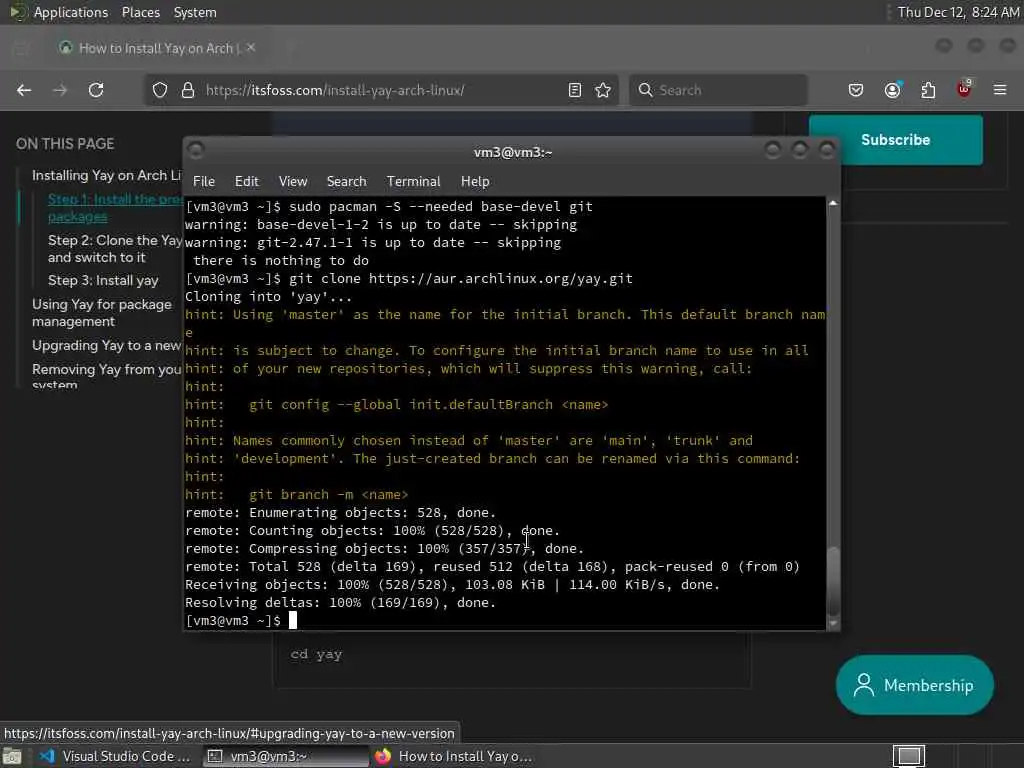Open Using Yay for package management link
This screenshot has width=1024, height=768.
102,313
